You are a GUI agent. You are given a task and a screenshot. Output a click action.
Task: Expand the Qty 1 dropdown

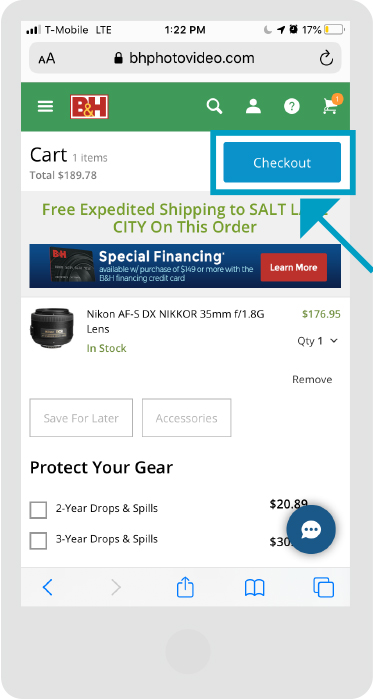click(318, 341)
